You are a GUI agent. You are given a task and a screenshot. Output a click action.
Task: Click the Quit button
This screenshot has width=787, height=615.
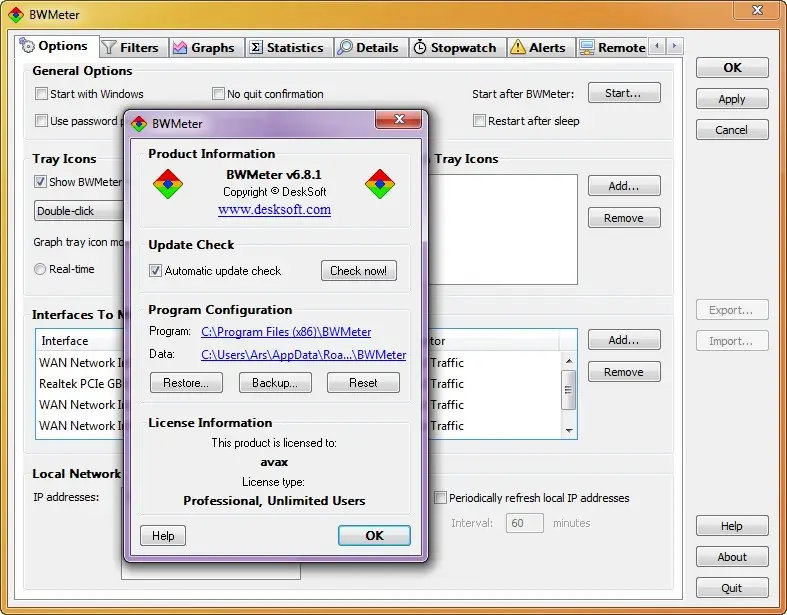732,588
